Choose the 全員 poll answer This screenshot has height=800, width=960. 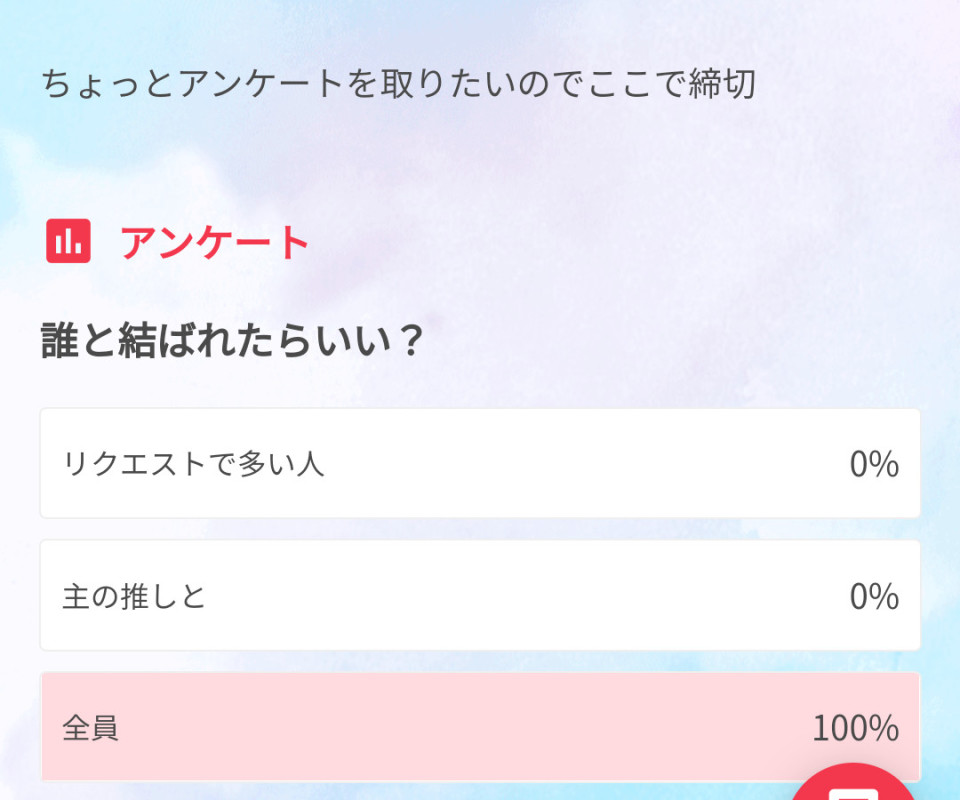tap(480, 727)
